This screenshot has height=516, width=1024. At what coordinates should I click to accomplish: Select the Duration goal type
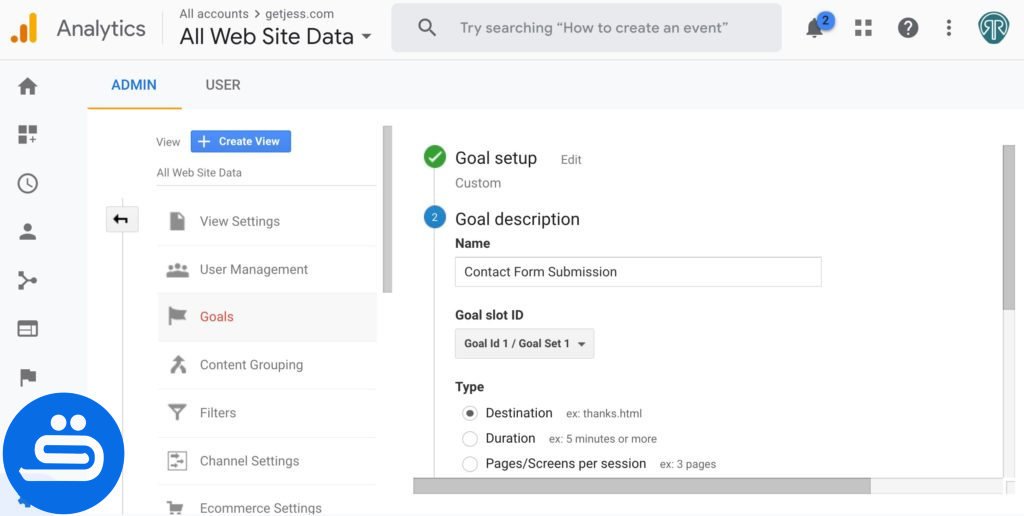click(x=470, y=438)
